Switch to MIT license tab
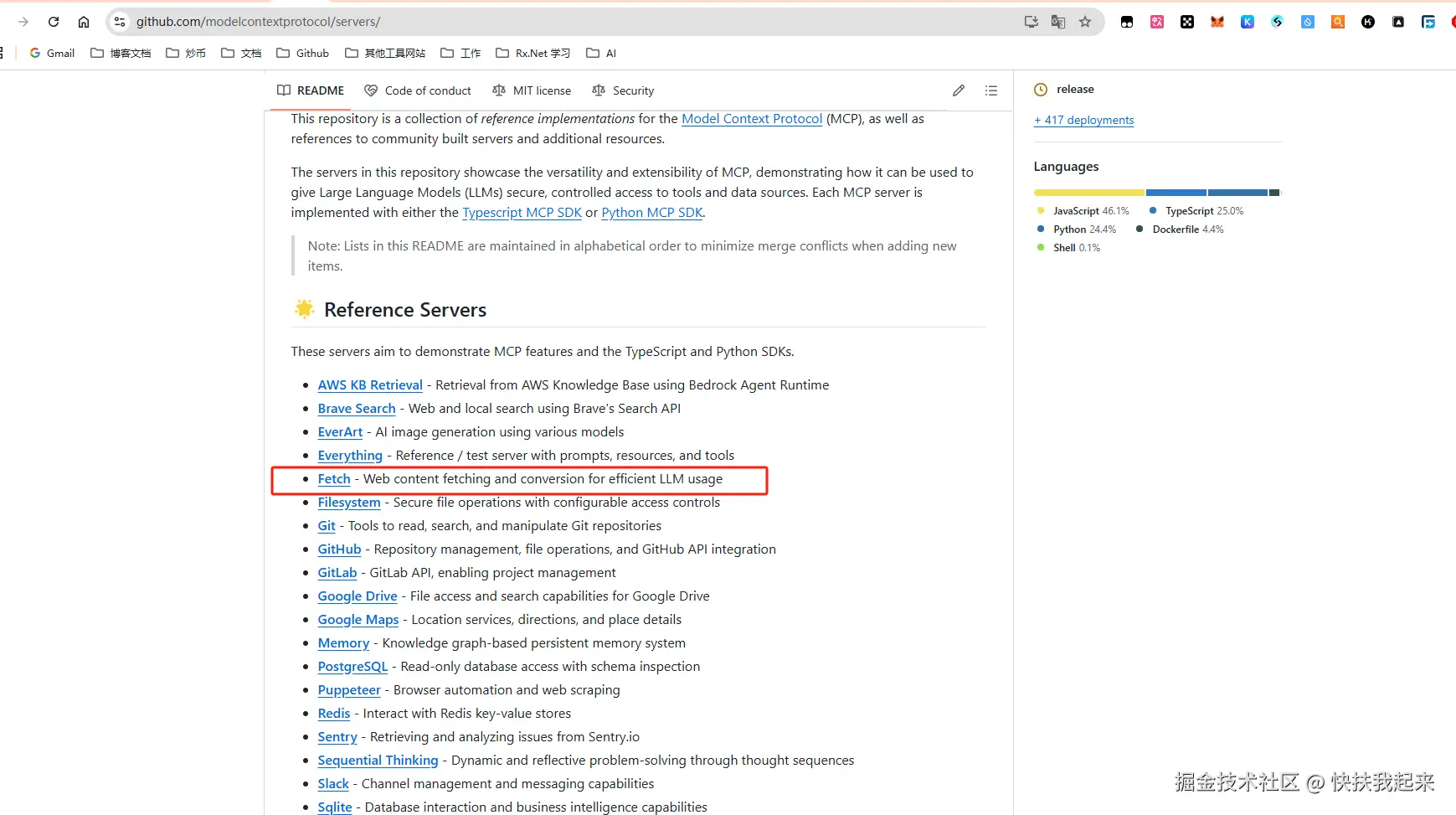Image resolution: width=1456 pixels, height=815 pixels. 532,90
